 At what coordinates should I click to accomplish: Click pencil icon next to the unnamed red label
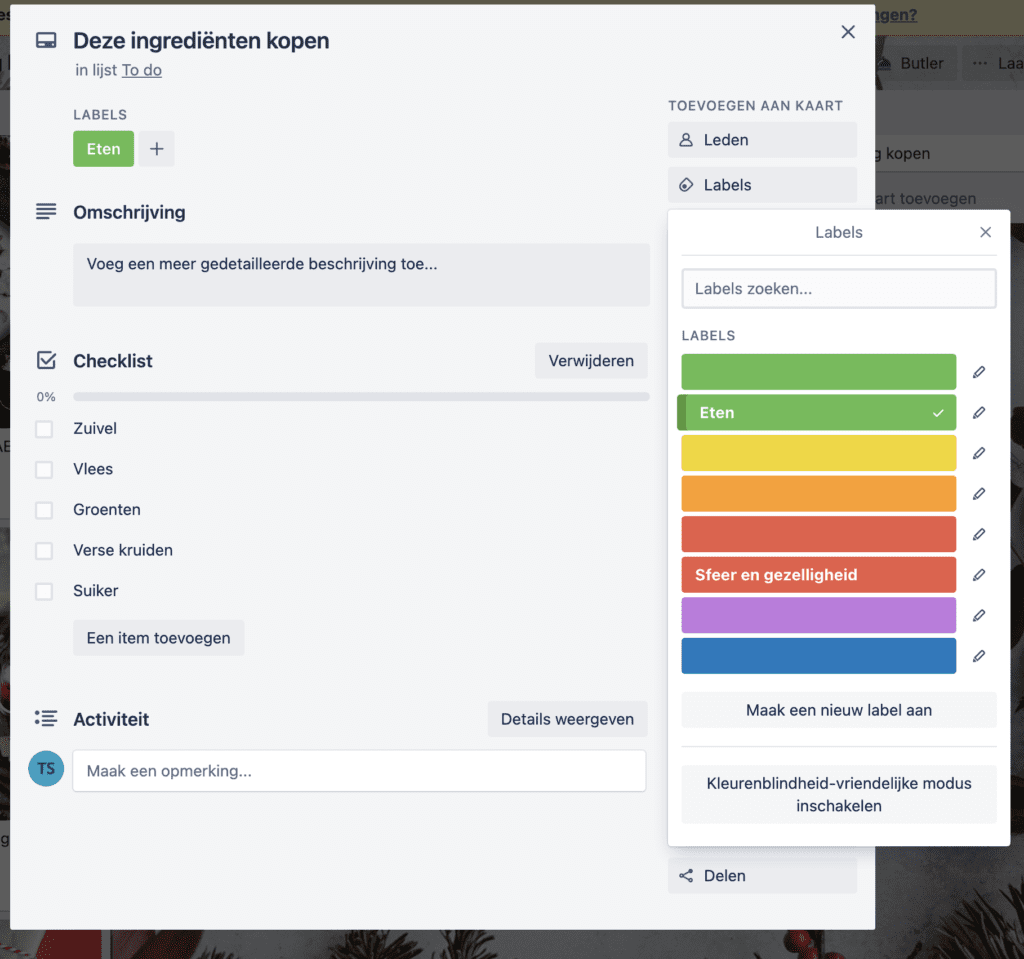[978, 534]
